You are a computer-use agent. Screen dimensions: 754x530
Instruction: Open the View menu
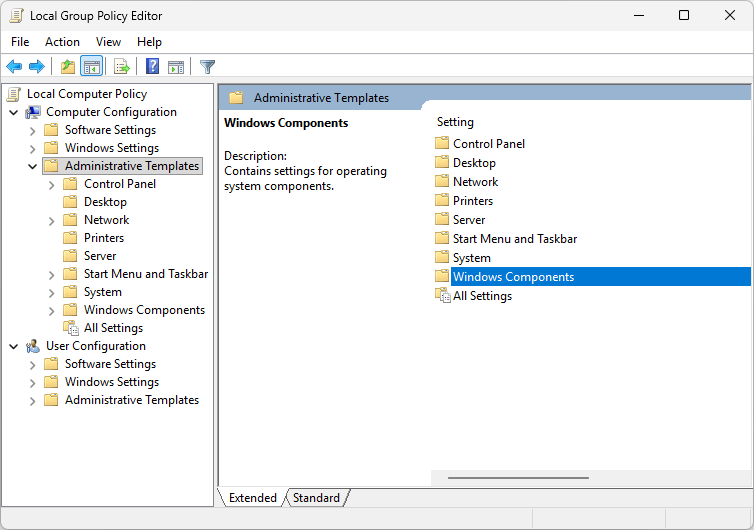coord(108,42)
